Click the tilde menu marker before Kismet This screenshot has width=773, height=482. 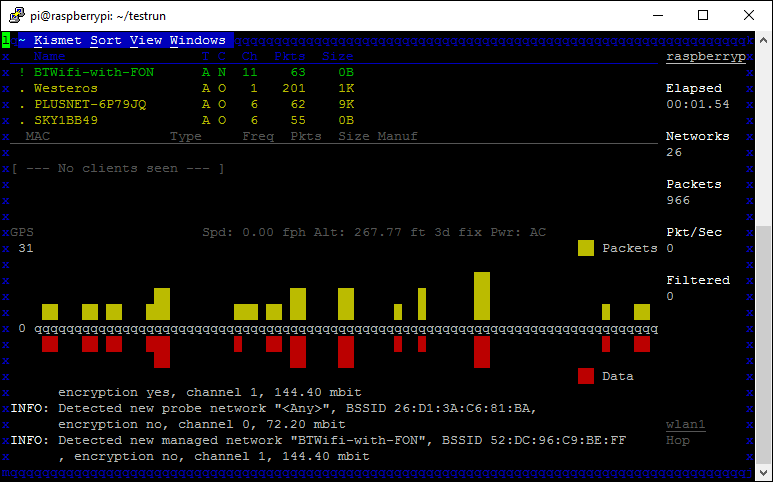point(22,40)
